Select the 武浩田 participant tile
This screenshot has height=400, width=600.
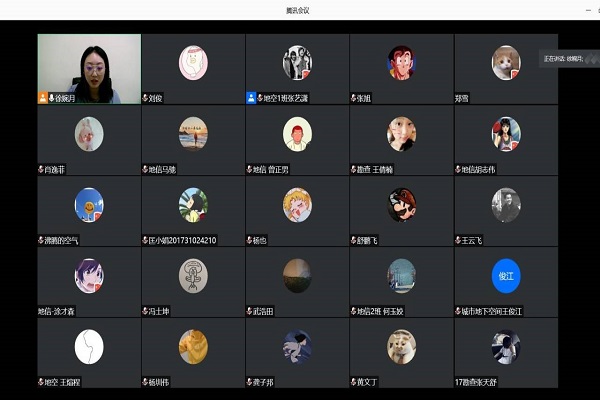click(x=297, y=281)
